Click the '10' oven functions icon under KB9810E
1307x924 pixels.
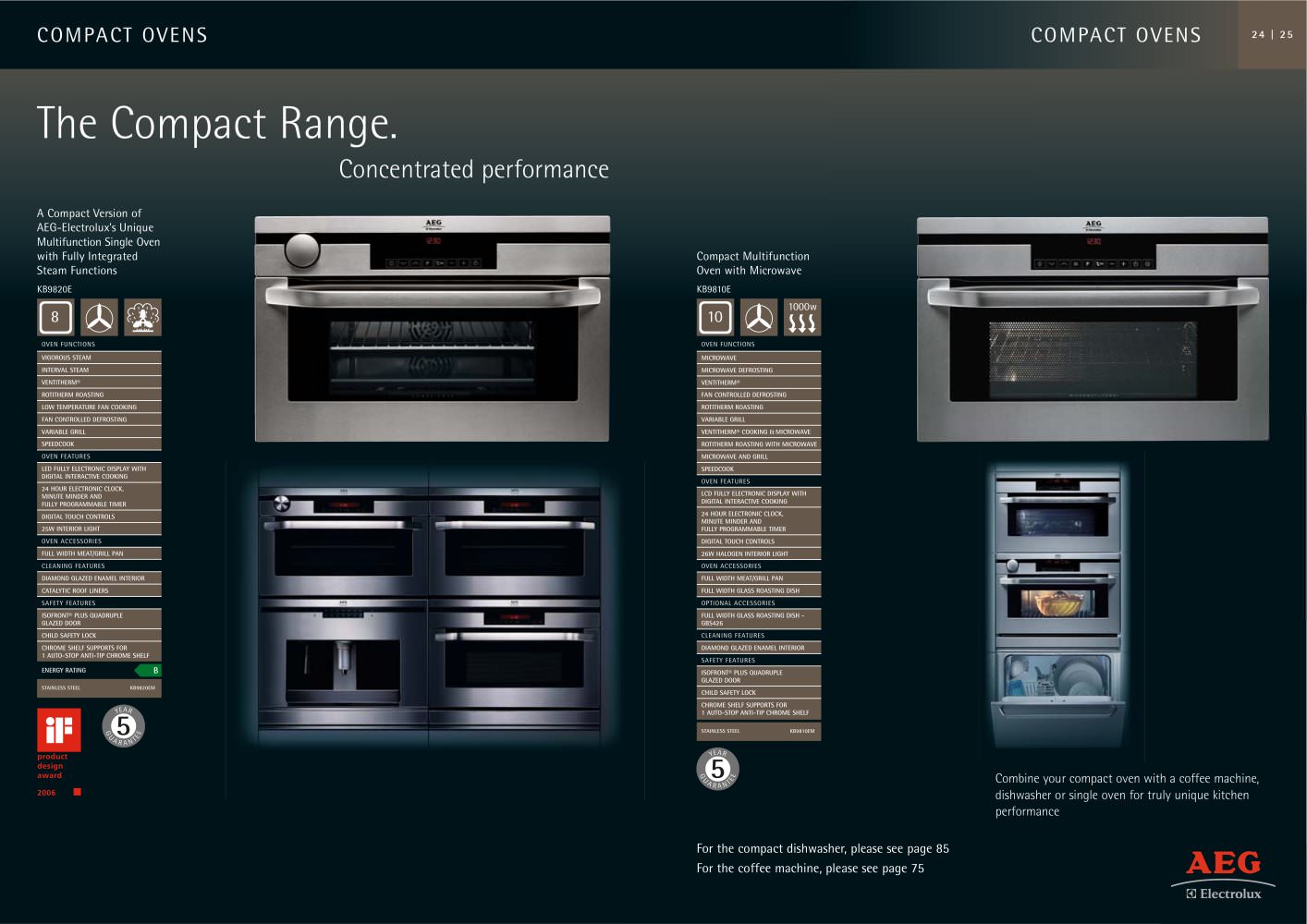715,317
